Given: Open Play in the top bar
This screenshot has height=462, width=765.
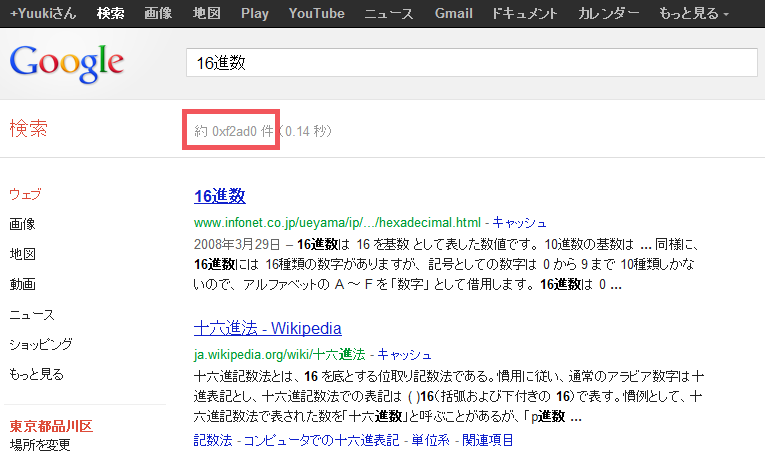Looking at the screenshot, I should [255, 13].
